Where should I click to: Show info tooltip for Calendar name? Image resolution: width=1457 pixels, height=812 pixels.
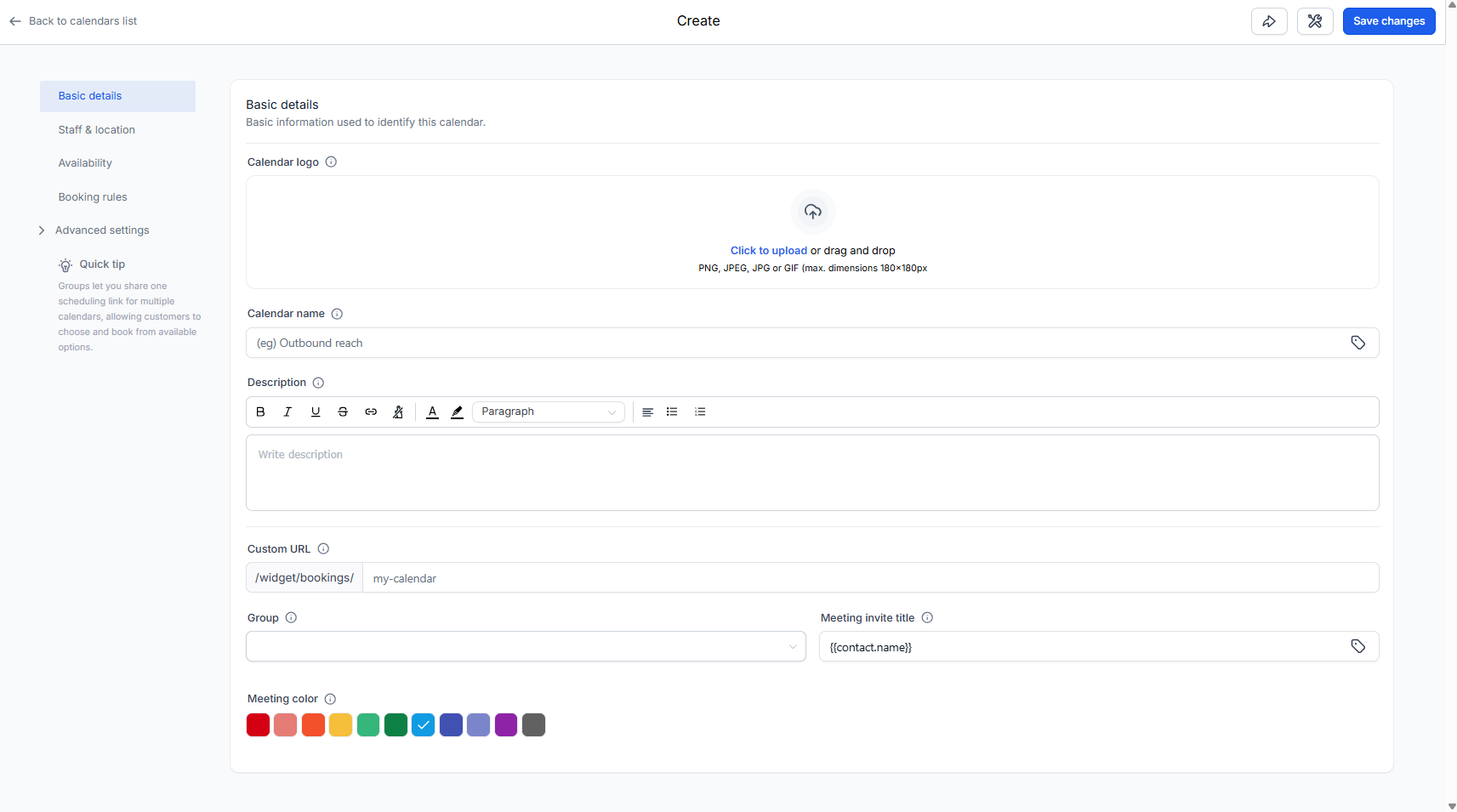(337, 314)
